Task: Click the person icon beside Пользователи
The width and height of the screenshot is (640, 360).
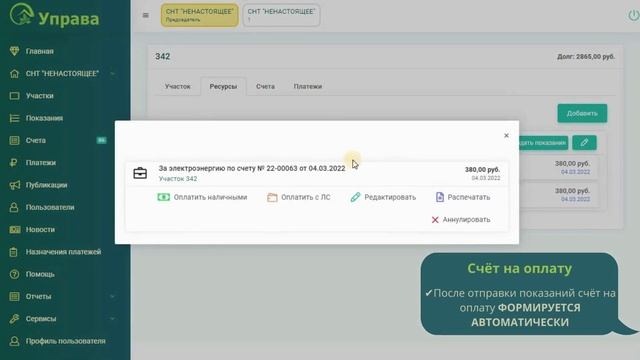Action: (14, 207)
